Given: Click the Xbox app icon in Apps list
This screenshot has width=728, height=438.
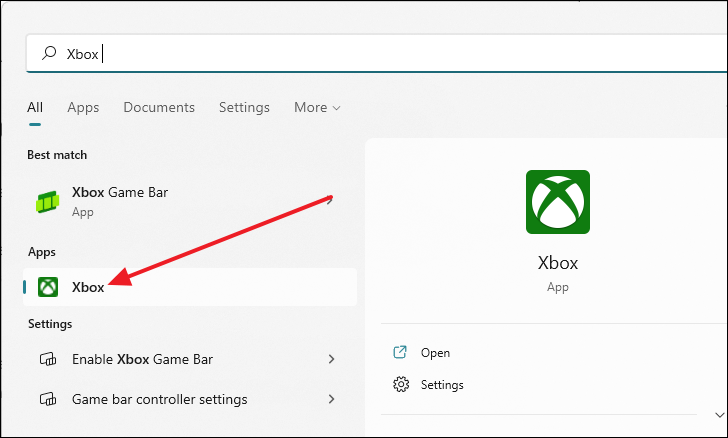Looking at the screenshot, I should [x=48, y=287].
